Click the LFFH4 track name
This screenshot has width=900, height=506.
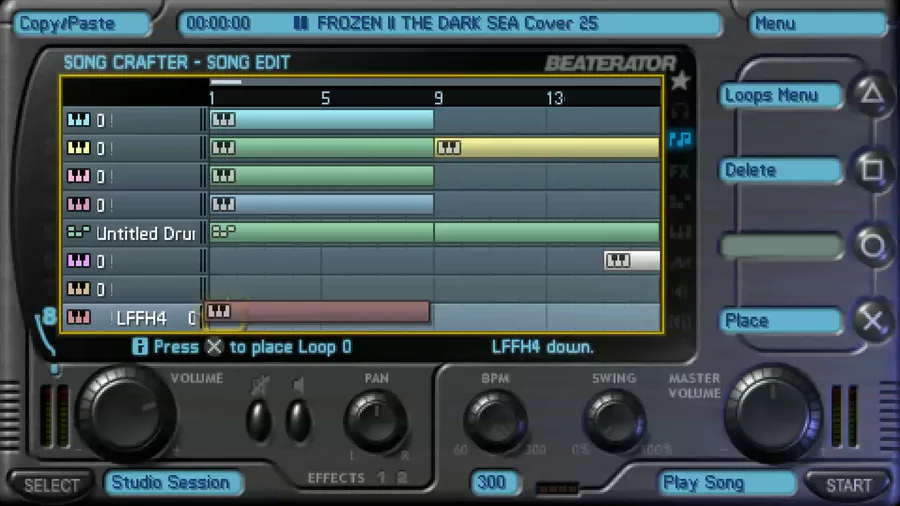pyautogui.click(x=141, y=318)
